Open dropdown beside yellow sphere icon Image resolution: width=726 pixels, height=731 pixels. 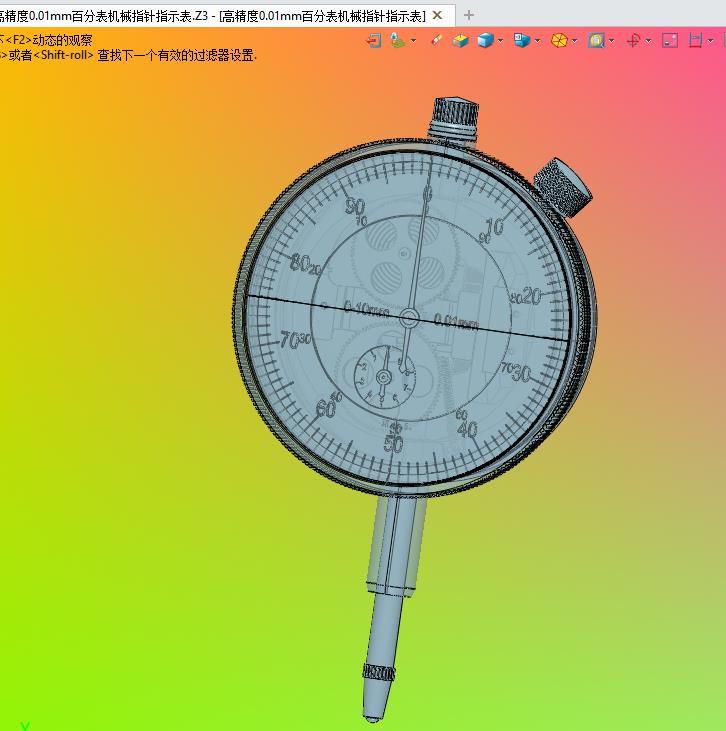[x=611, y=41]
